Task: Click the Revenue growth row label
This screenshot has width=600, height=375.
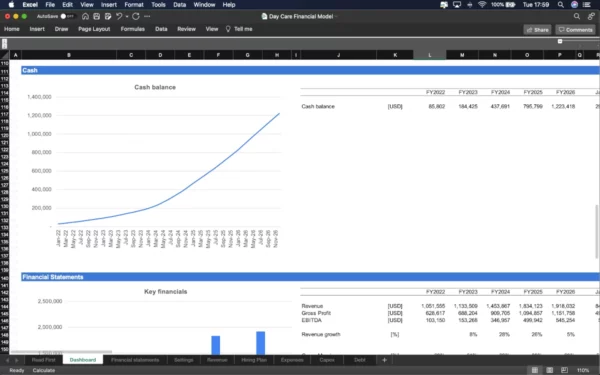Action: tap(321, 334)
